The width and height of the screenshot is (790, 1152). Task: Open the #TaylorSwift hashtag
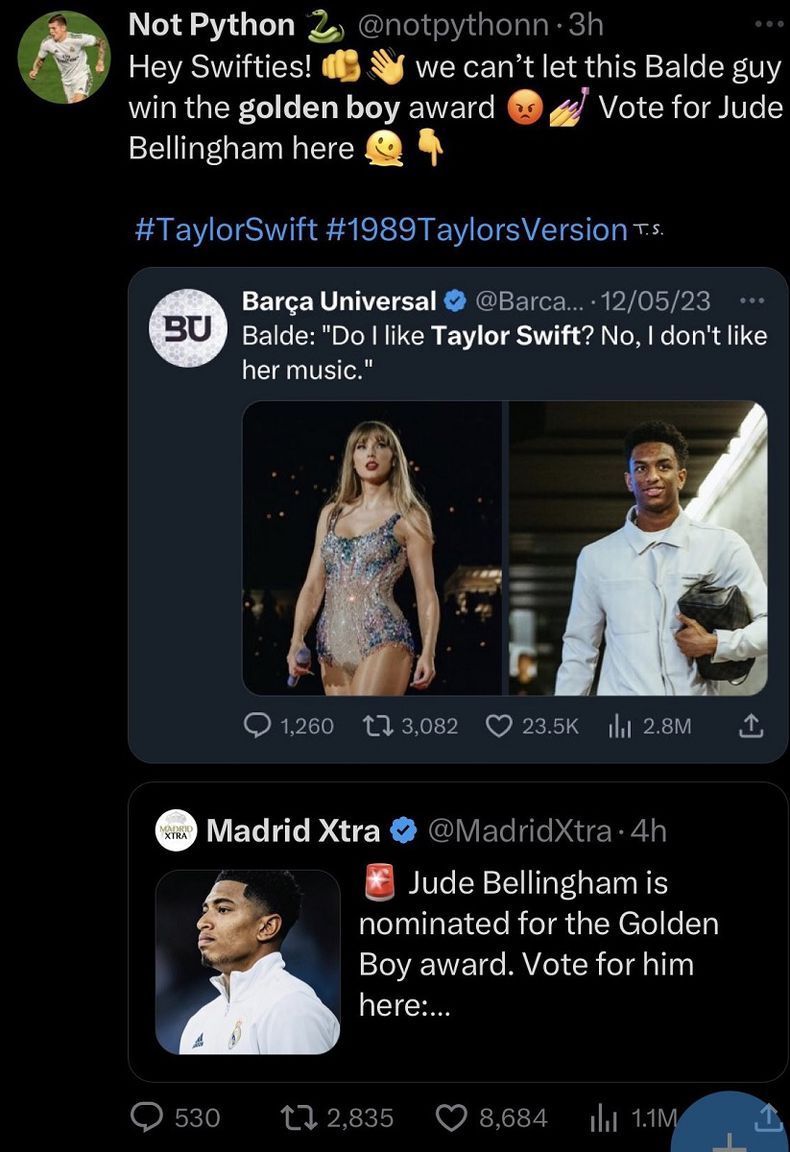[218, 229]
